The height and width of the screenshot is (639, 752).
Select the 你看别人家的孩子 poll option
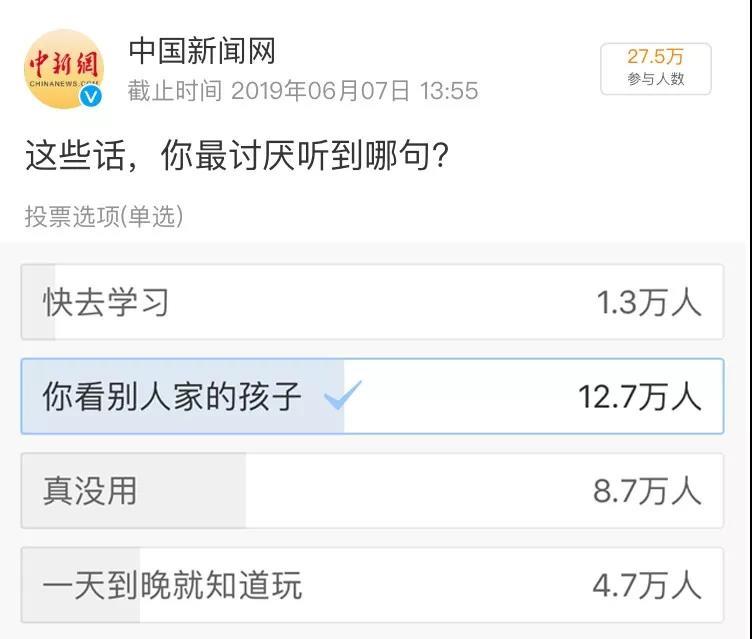click(x=372, y=396)
